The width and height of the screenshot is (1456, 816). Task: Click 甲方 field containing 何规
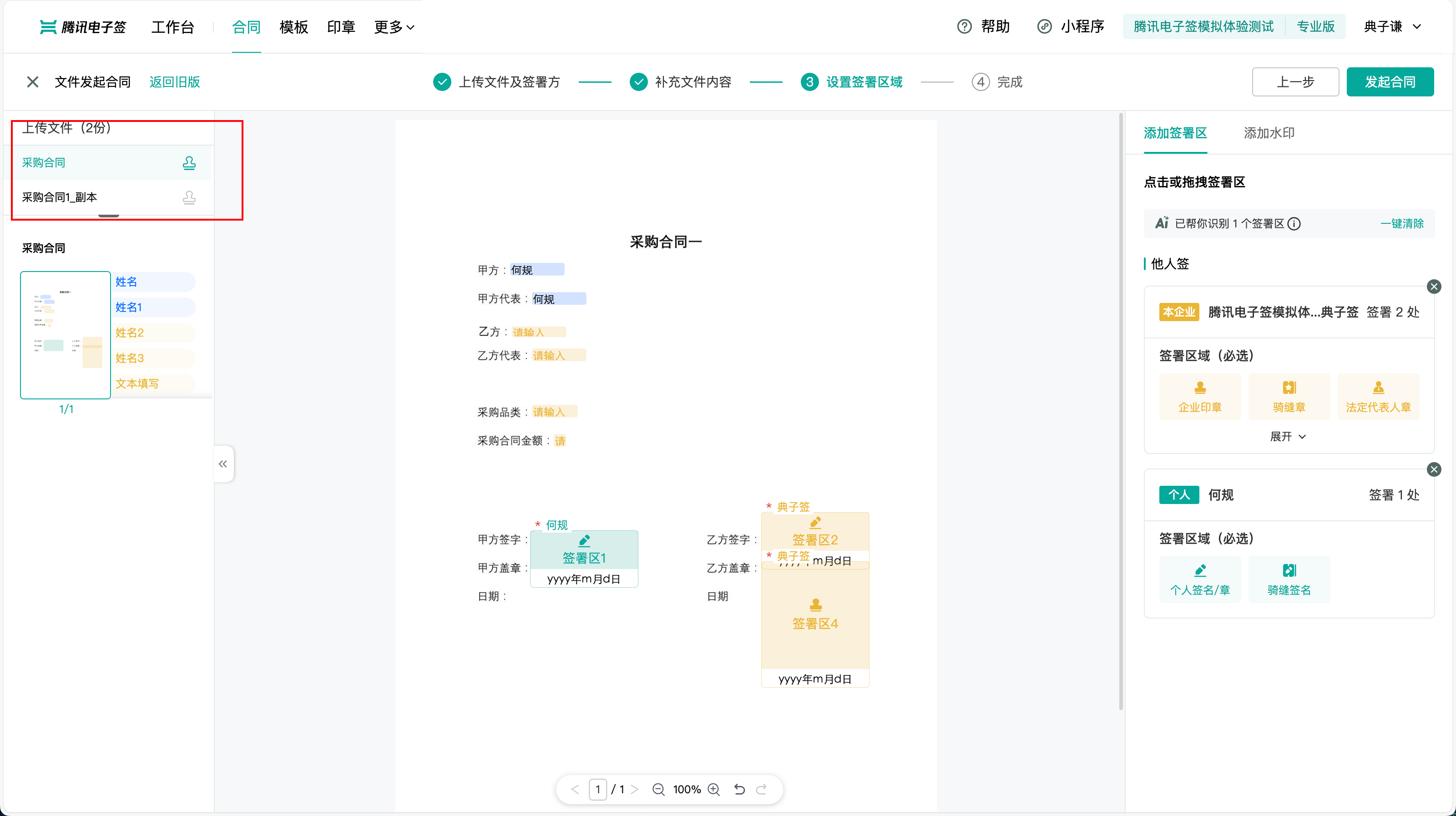[x=537, y=270]
